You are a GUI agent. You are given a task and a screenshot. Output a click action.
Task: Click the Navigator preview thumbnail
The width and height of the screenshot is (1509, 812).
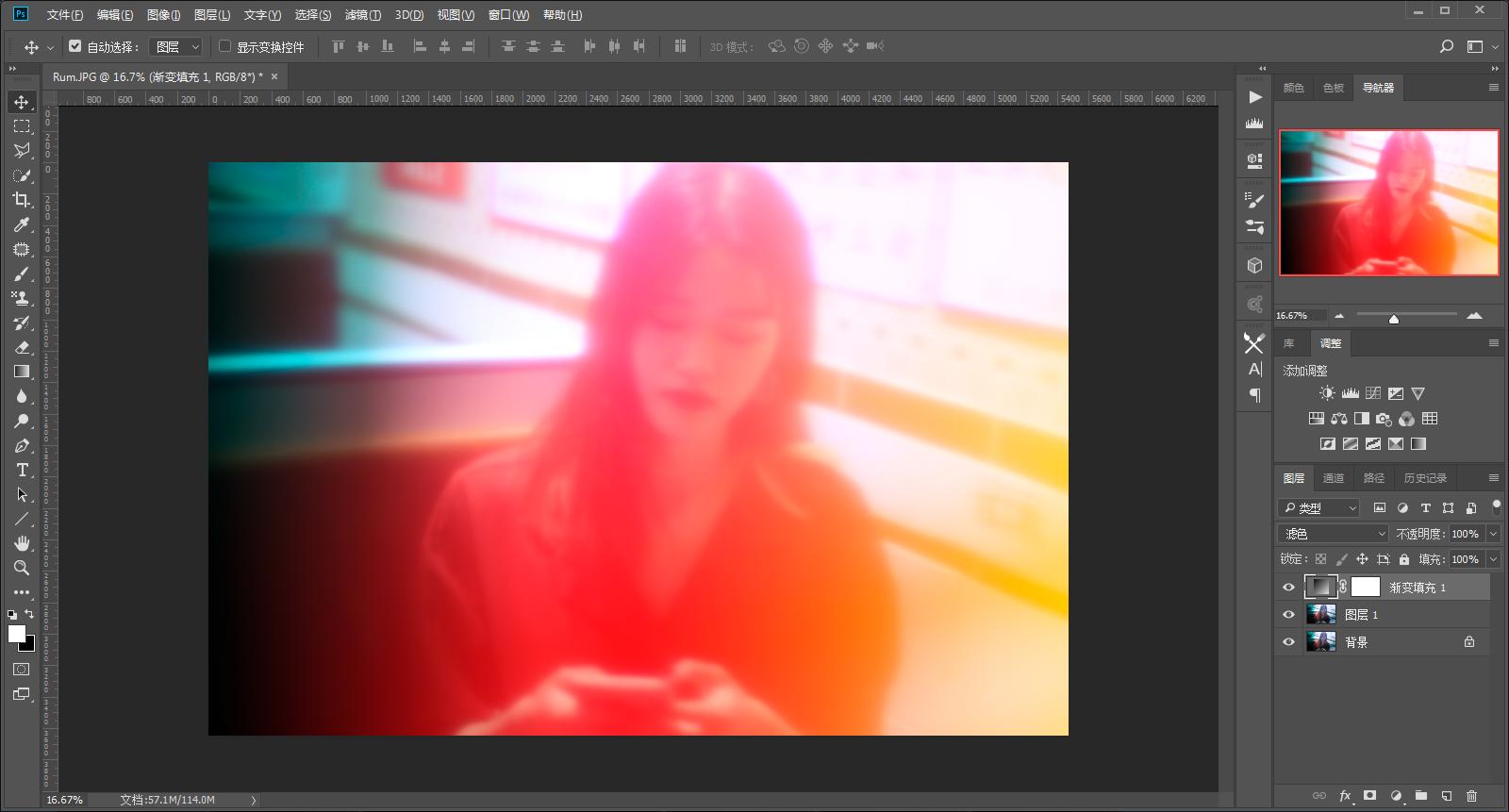click(1388, 203)
